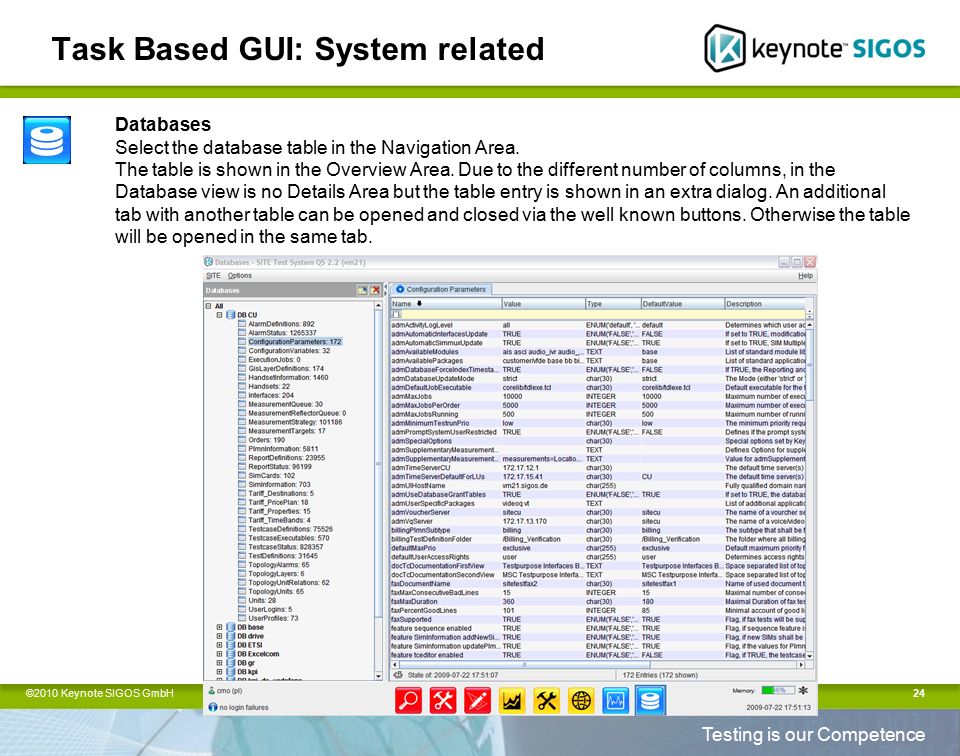
Task: Expand the DB Excelcom tree node
Action: [219, 654]
